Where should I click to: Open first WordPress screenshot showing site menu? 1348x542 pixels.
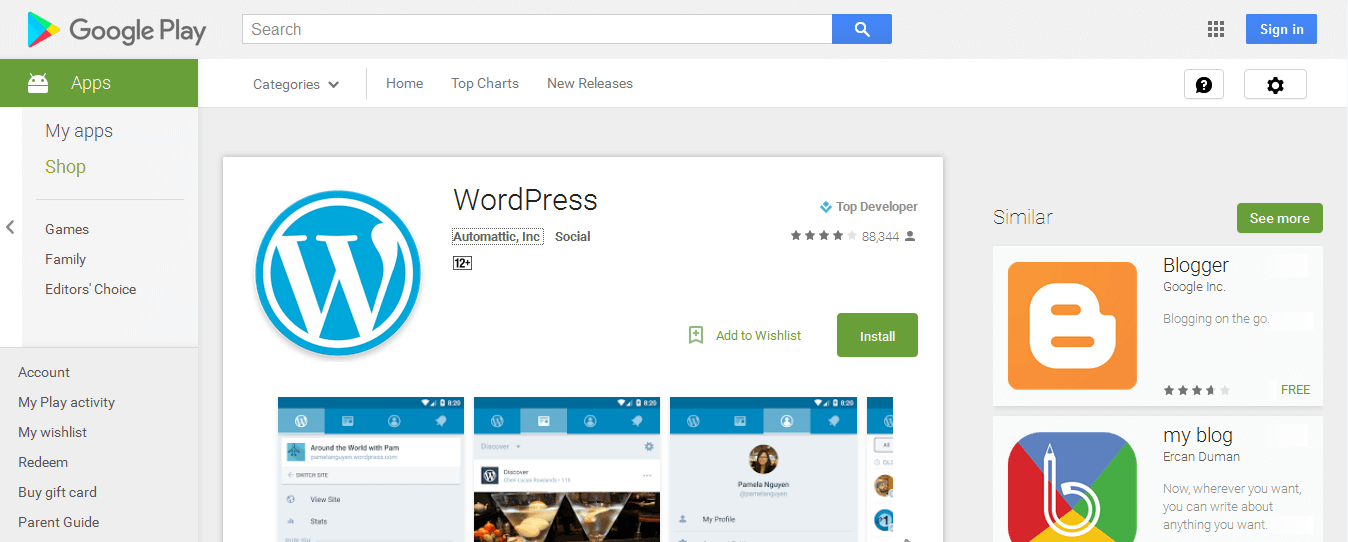tap(369, 469)
